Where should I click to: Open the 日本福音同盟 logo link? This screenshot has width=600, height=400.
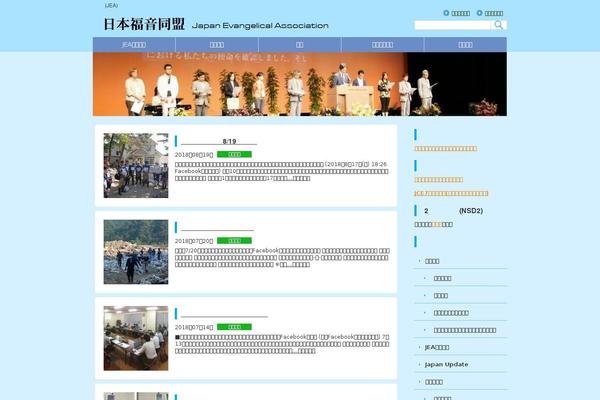(x=144, y=24)
